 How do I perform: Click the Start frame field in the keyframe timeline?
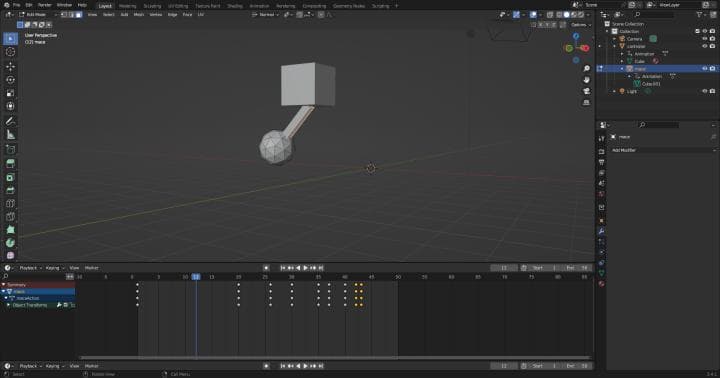click(544, 268)
